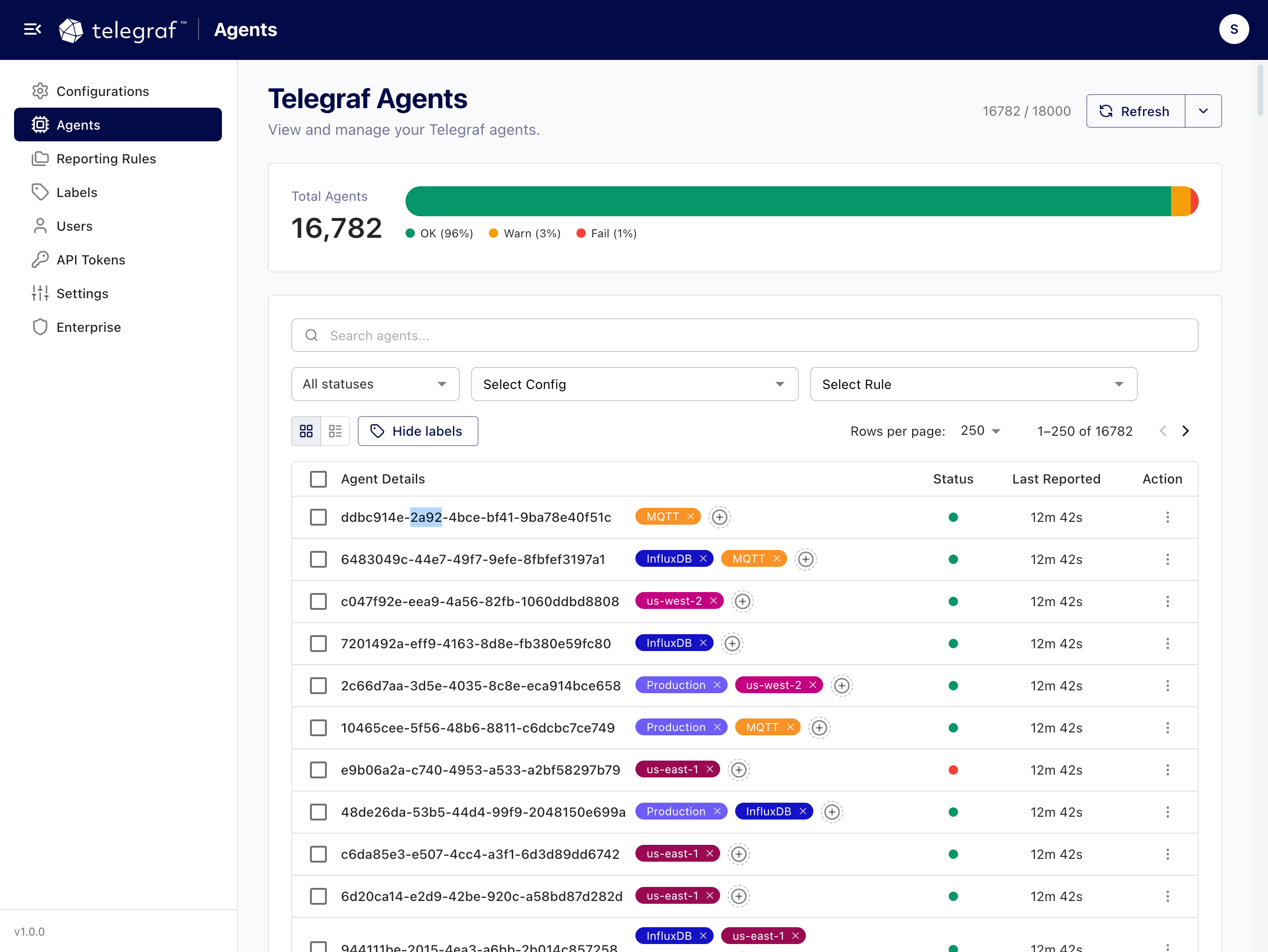Screen dimensions: 1268x952
Task: Remove Production label from agent 2c66d7aa
Action: [717, 685]
